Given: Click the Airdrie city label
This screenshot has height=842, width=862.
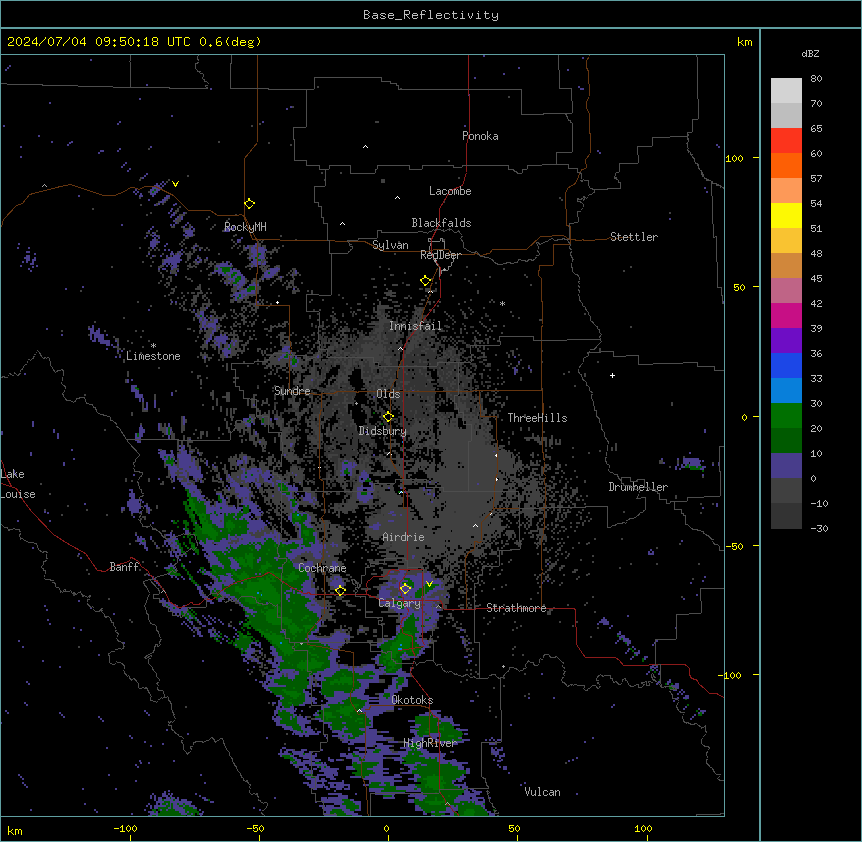Looking at the screenshot, I should (x=403, y=537).
